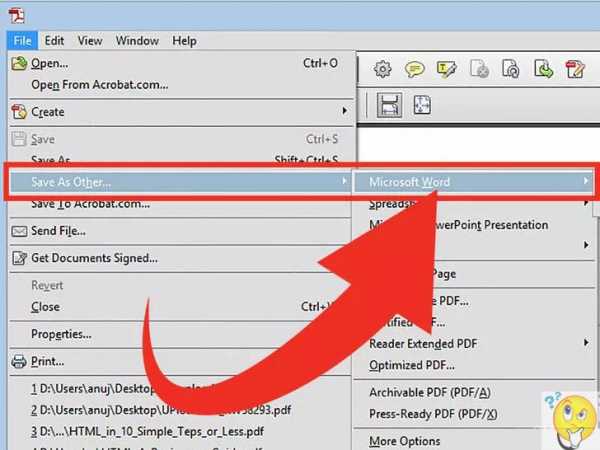Click the Send File envelope icon

(x=19, y=231)
